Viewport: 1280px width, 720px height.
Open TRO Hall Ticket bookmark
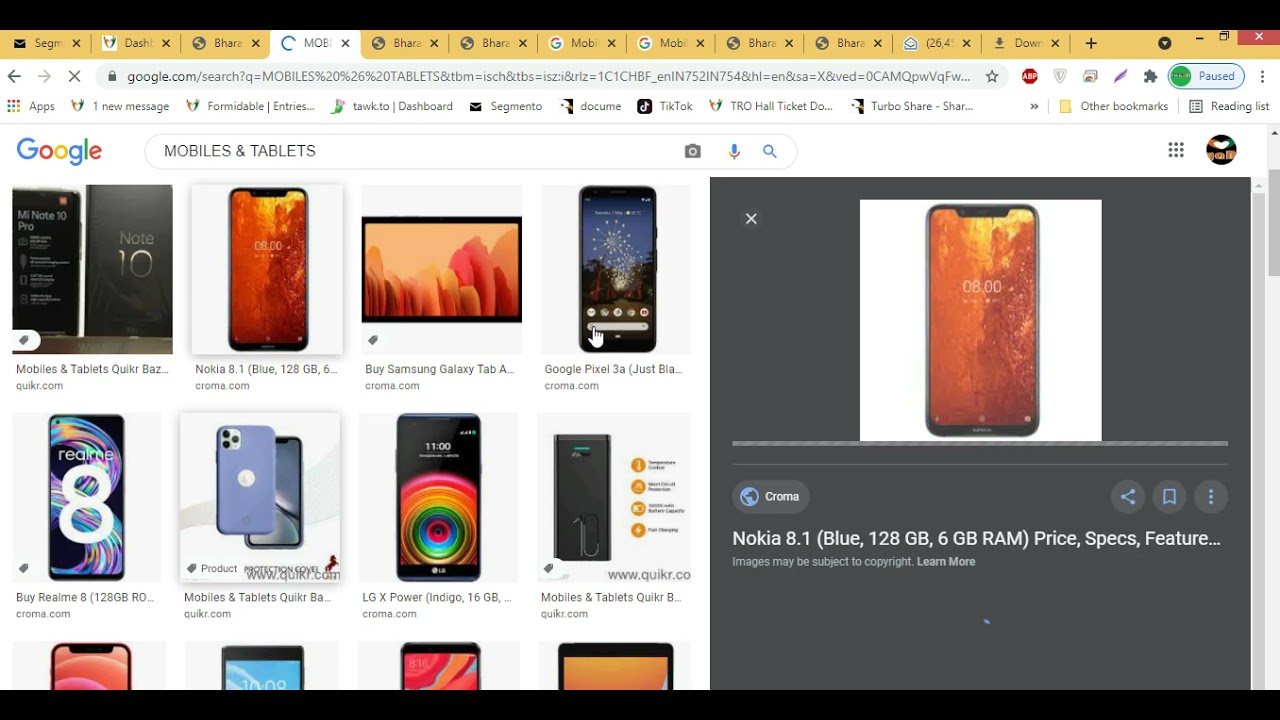pos(771,106)
